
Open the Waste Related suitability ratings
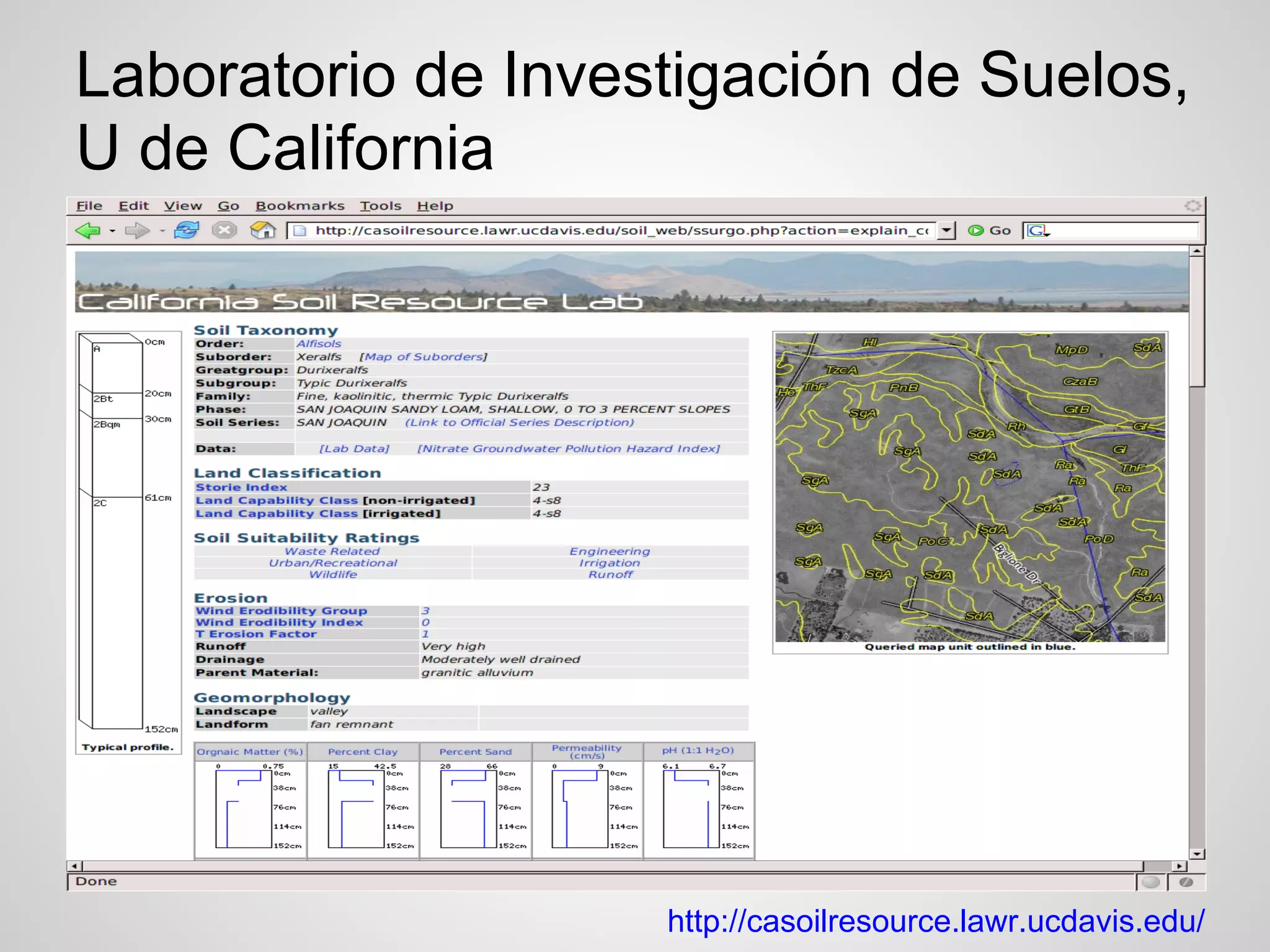(332, 552)
